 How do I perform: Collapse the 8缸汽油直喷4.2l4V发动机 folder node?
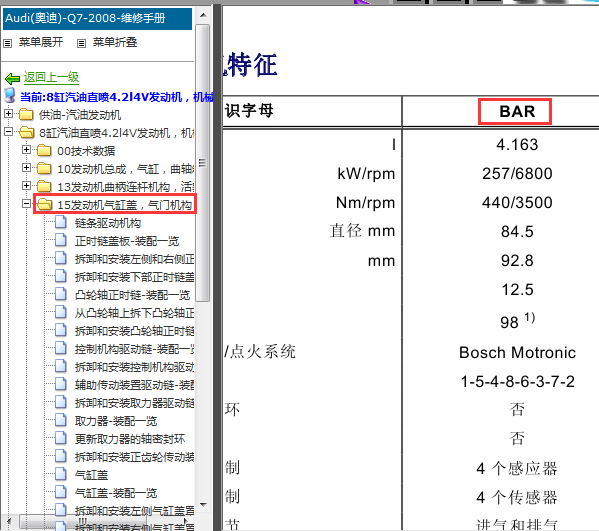click(8, 132)
